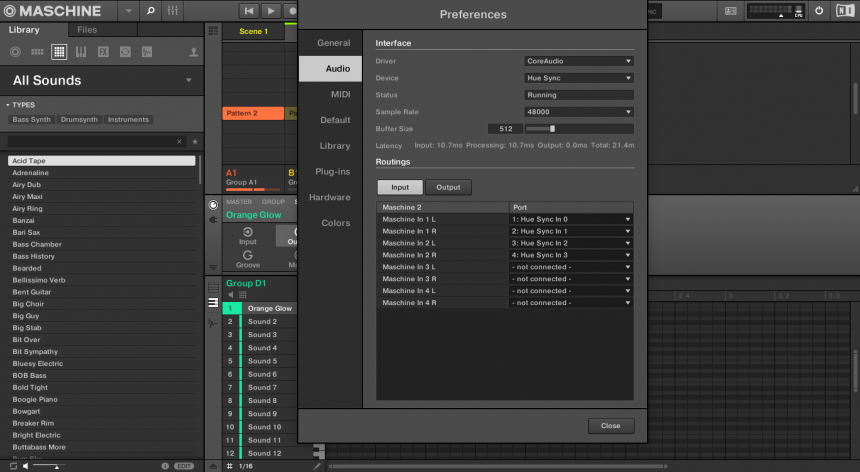Open the mixer view icon in header

point(173,10)
